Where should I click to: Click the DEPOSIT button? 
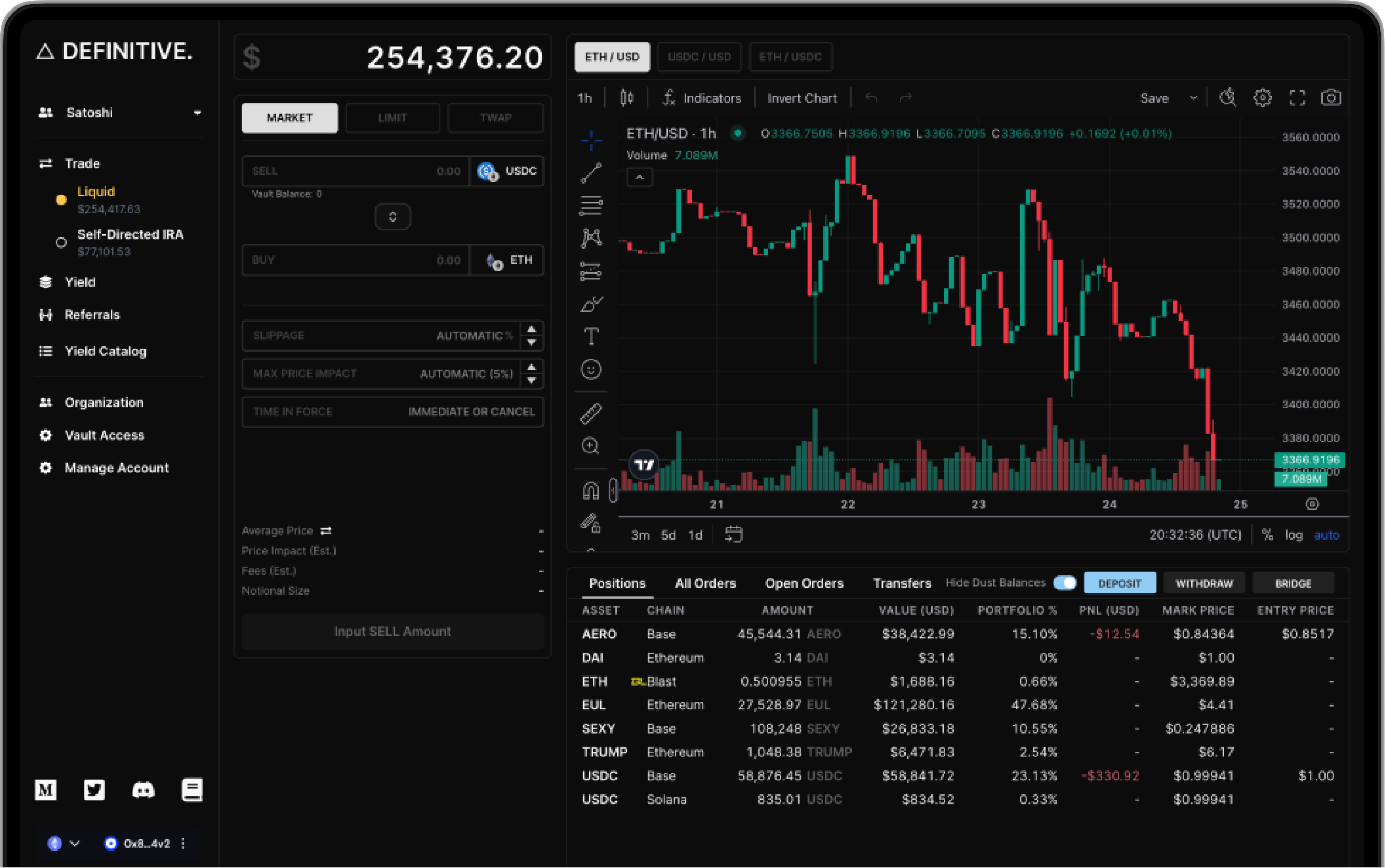pyautogui.click(x=1119, y=583)
